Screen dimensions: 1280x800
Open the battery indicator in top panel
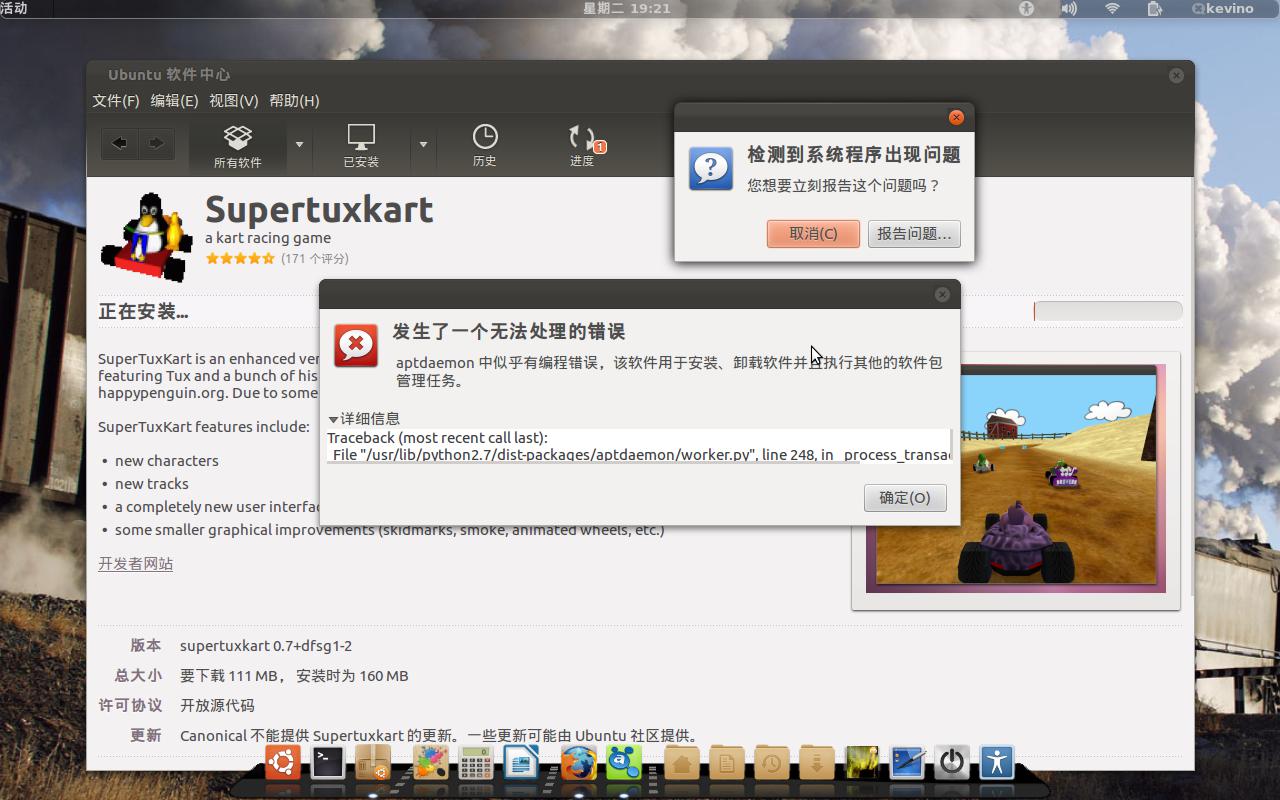click(x=1154, y=8)
